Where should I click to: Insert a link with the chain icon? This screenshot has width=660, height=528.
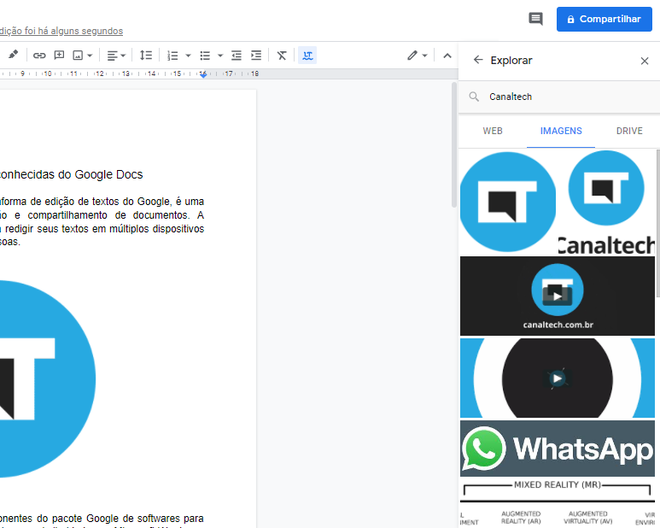point(39,55)
